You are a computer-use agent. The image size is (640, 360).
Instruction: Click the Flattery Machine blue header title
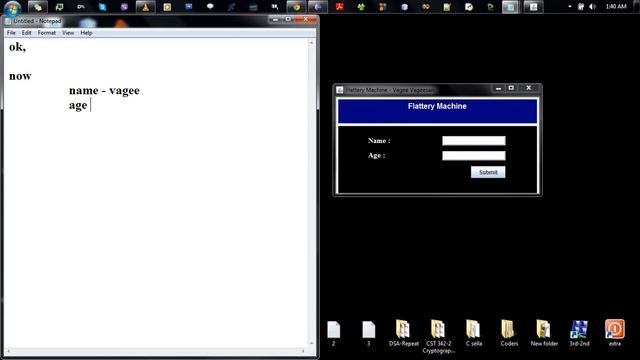pyautogui.click(x=437, y=106)
